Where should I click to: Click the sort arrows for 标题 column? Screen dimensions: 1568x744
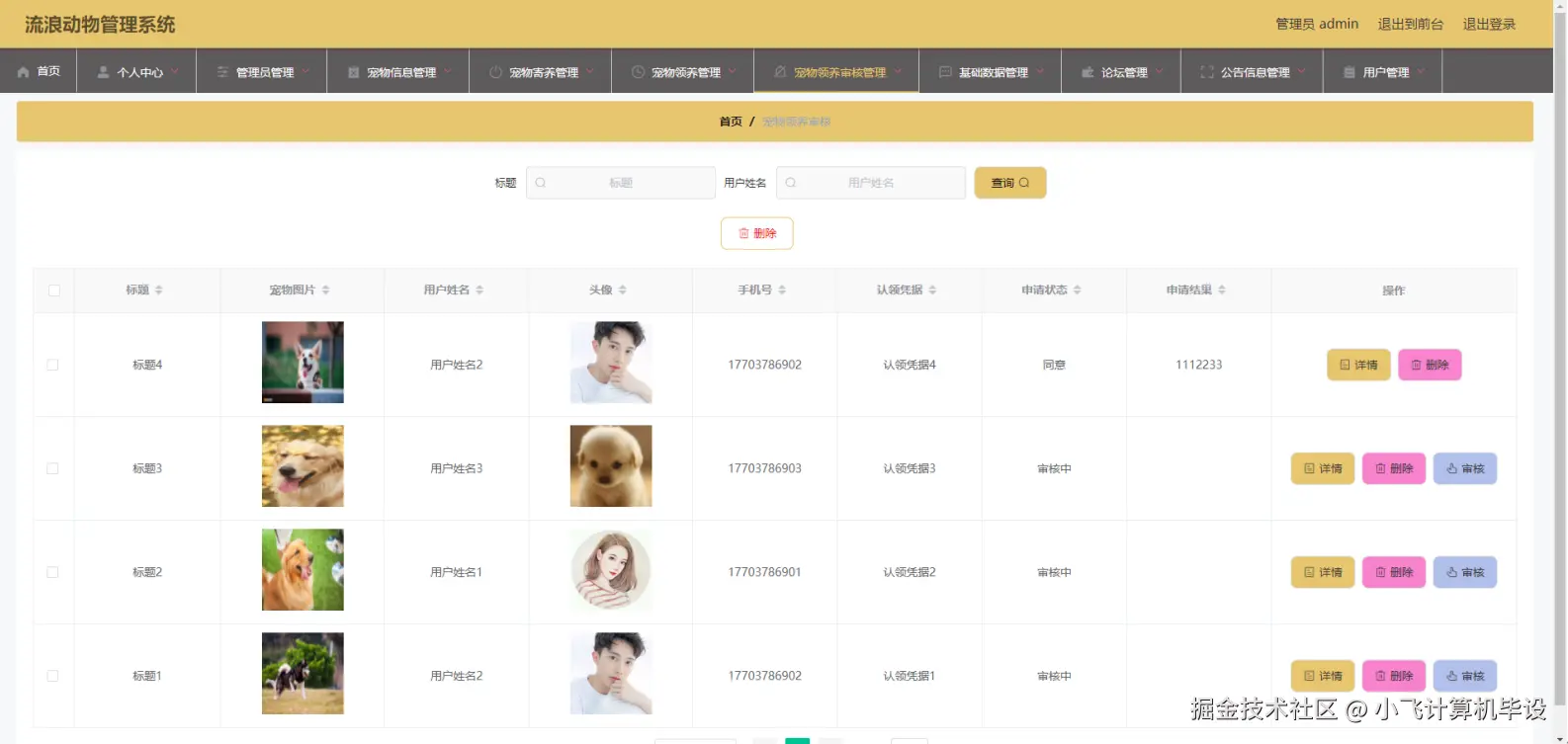point(158,290)
